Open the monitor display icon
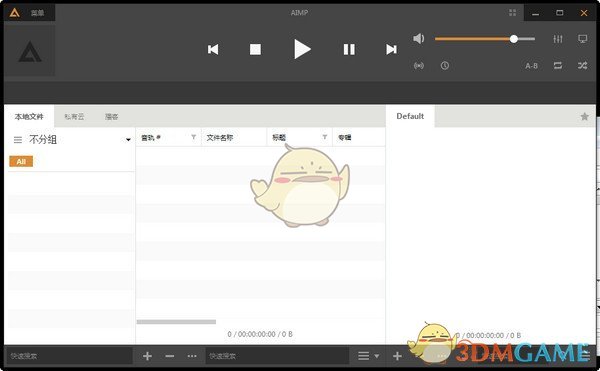 coord(582,39)
